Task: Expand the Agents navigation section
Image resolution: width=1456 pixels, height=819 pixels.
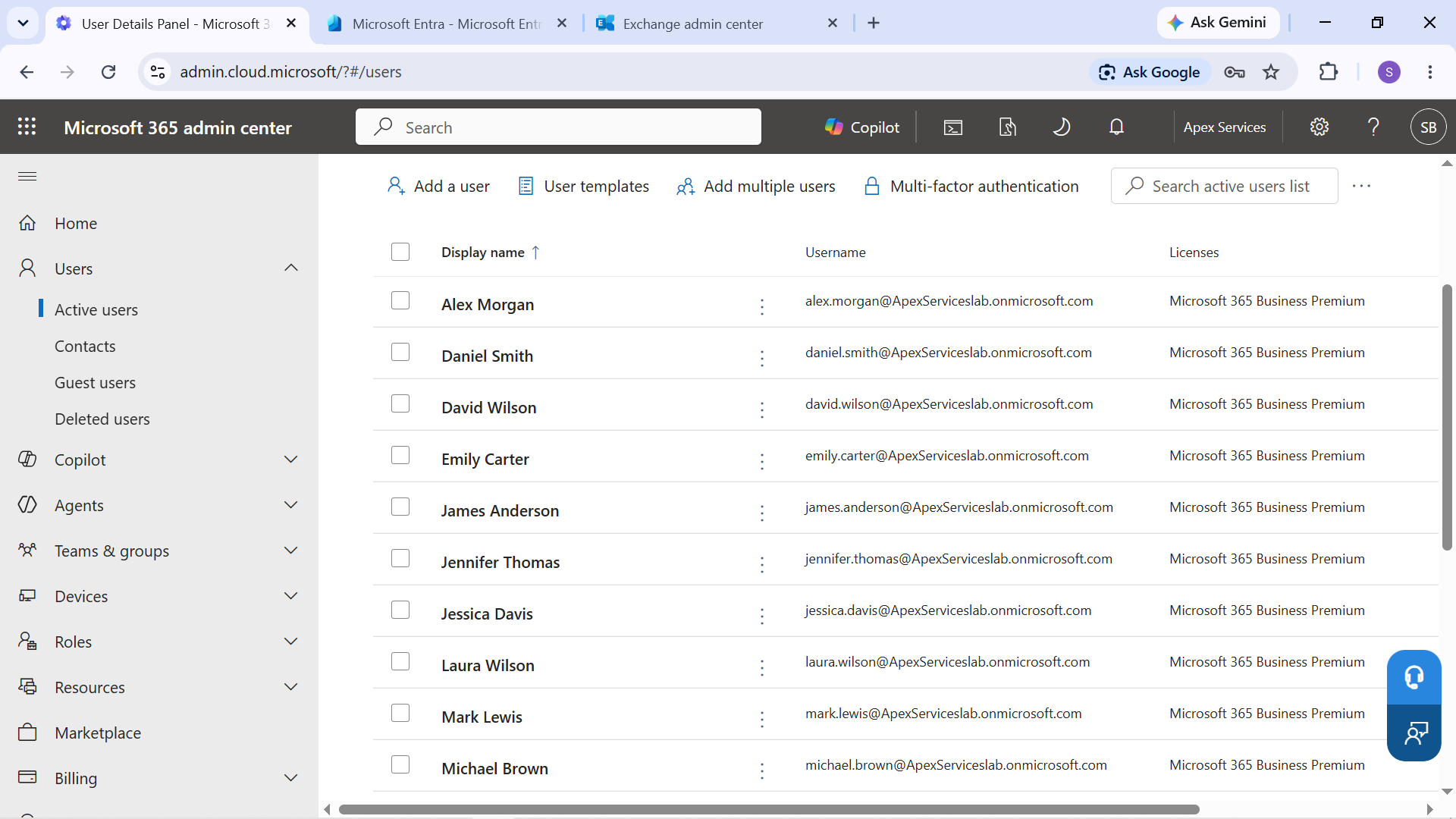Action: tap(291, 505)
